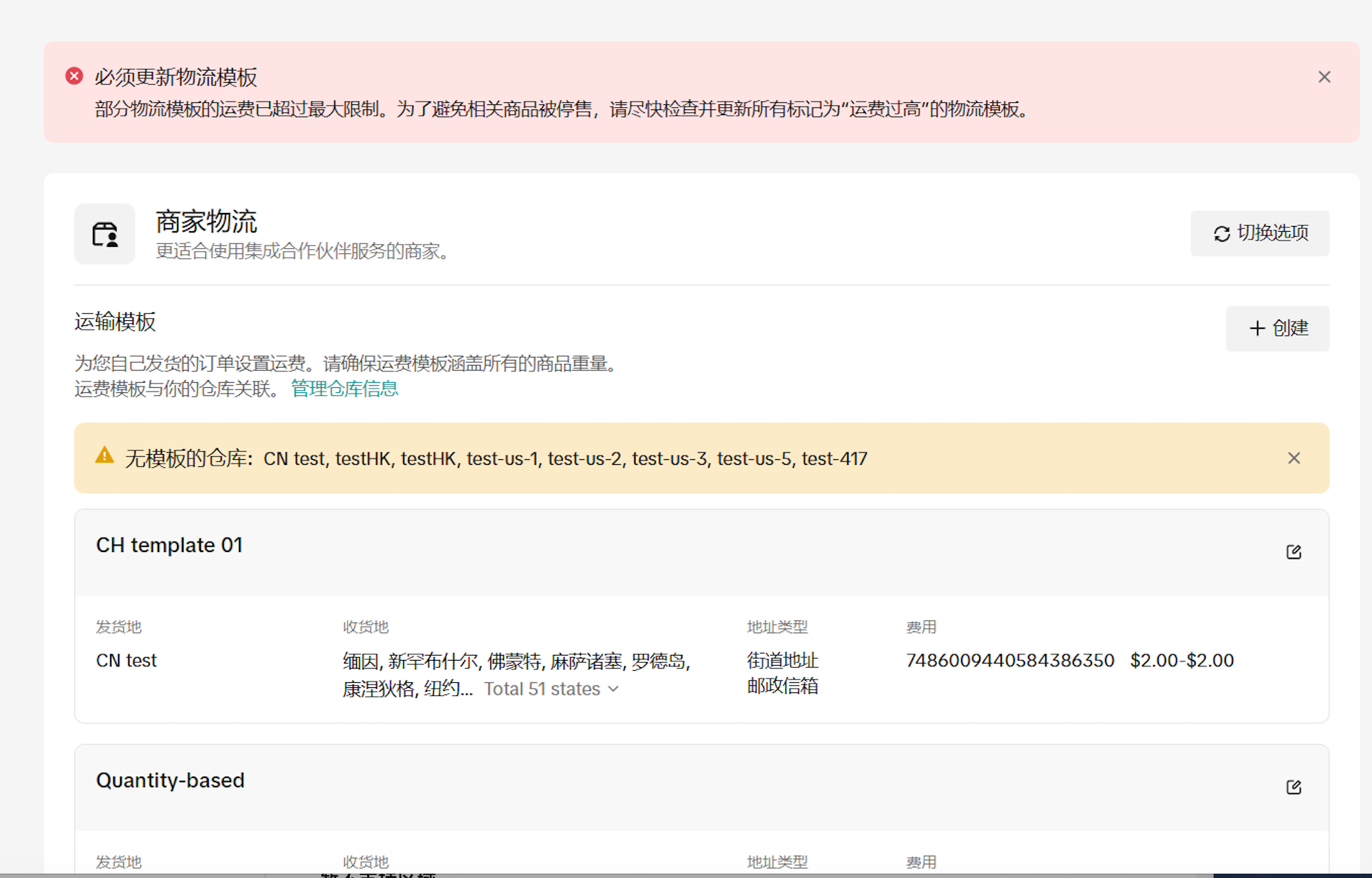Dismiss the red logistics template error banner
1372x878 pixels.
click(x=1324, y=77)
